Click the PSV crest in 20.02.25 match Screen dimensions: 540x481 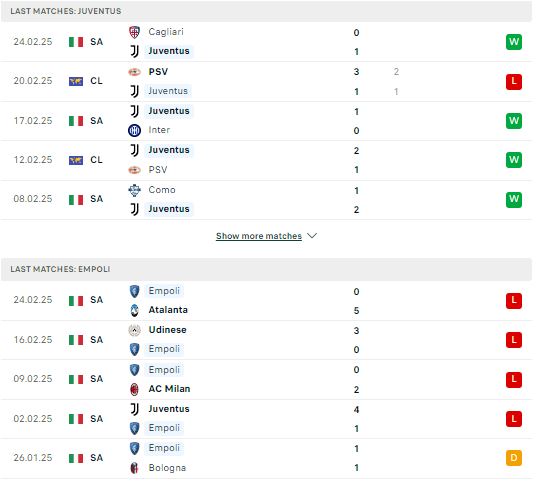135,72
